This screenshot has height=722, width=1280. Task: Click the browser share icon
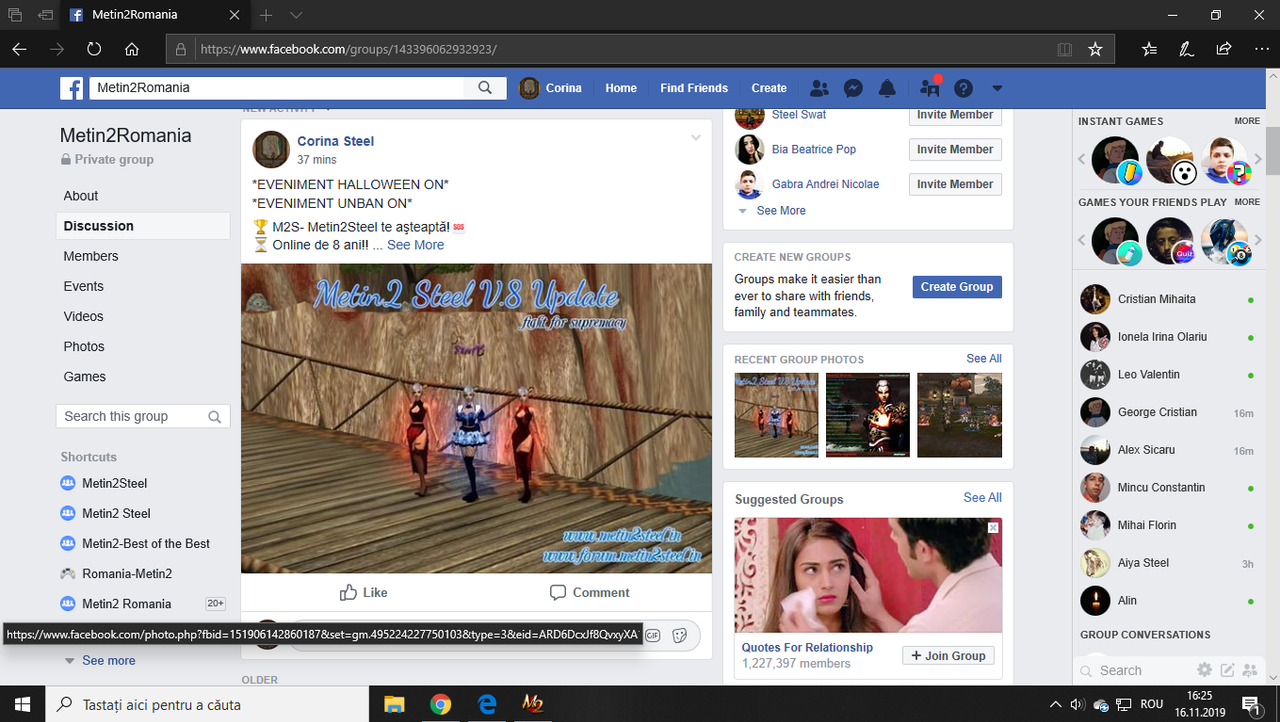pos(1223,49)
